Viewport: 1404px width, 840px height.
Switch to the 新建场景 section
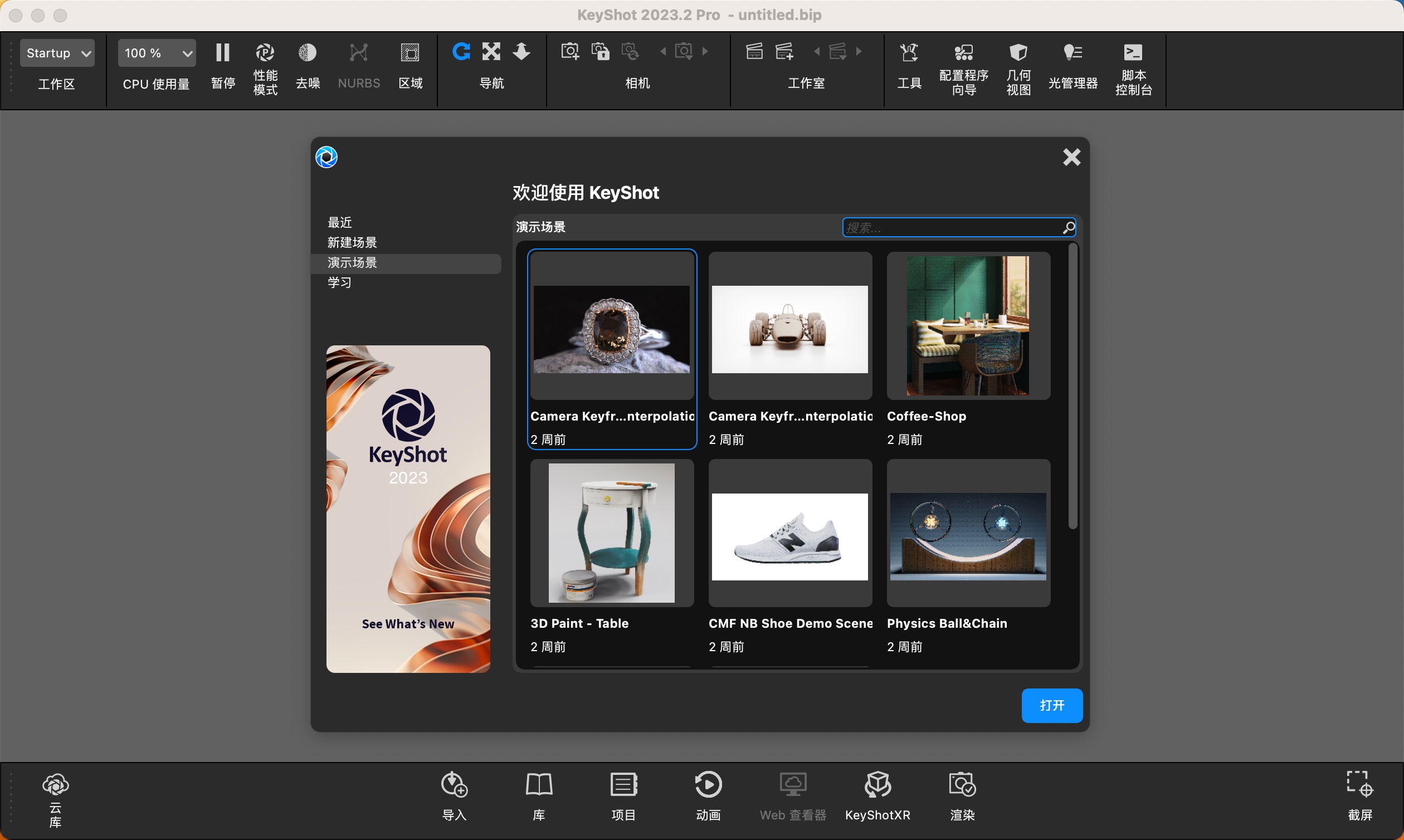pos(352,242)
